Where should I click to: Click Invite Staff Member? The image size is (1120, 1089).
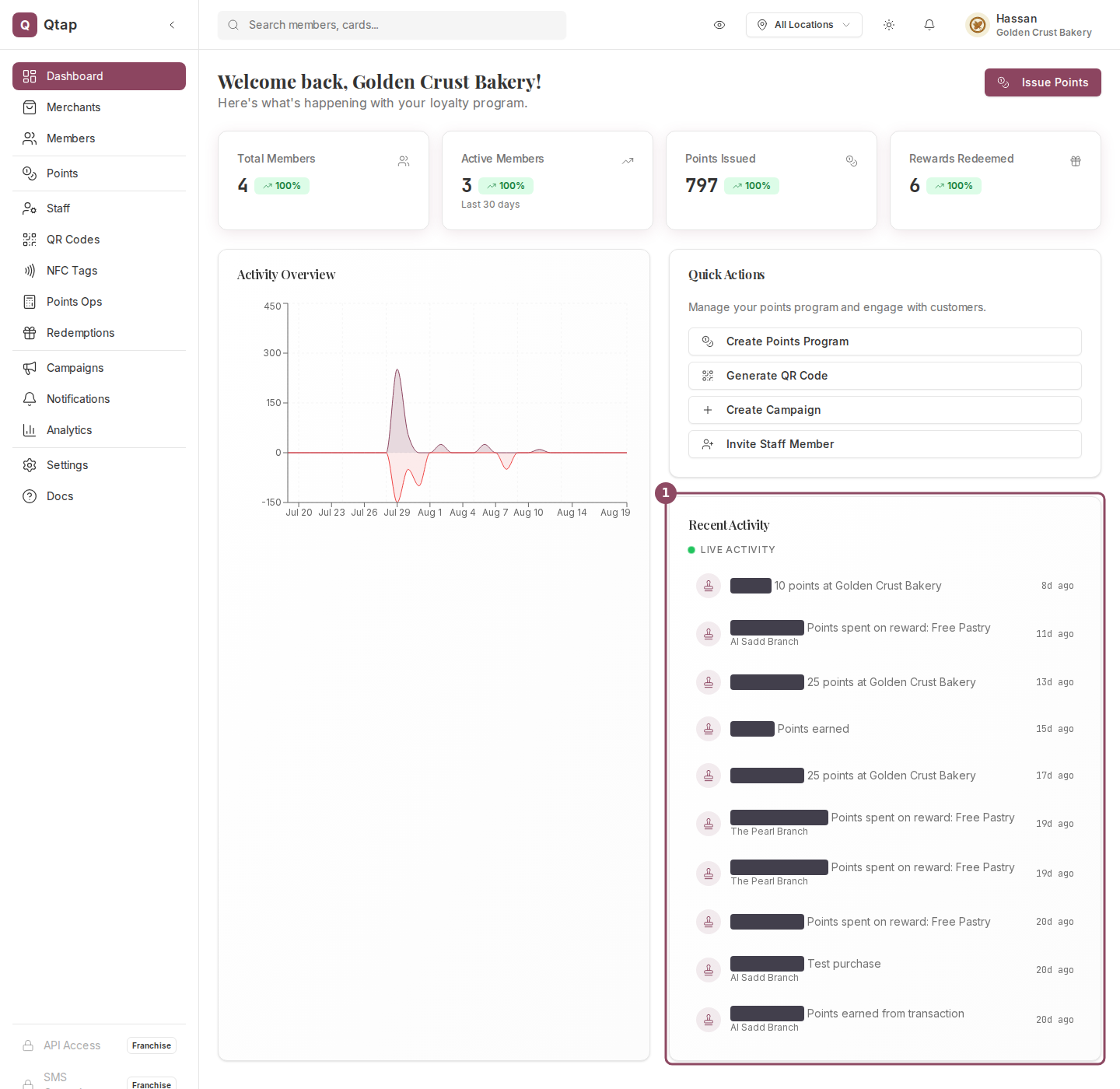[x=885, y=444]
